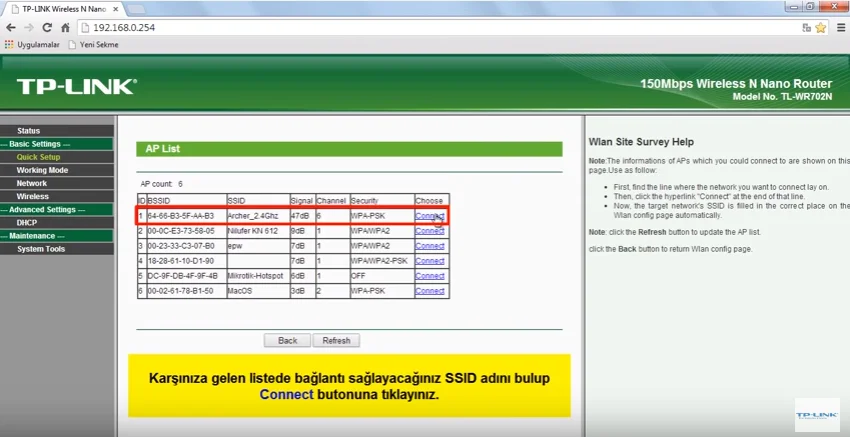Connect to the Archer_2.4Ghz network
850x437 pixels.
[430, 216]
